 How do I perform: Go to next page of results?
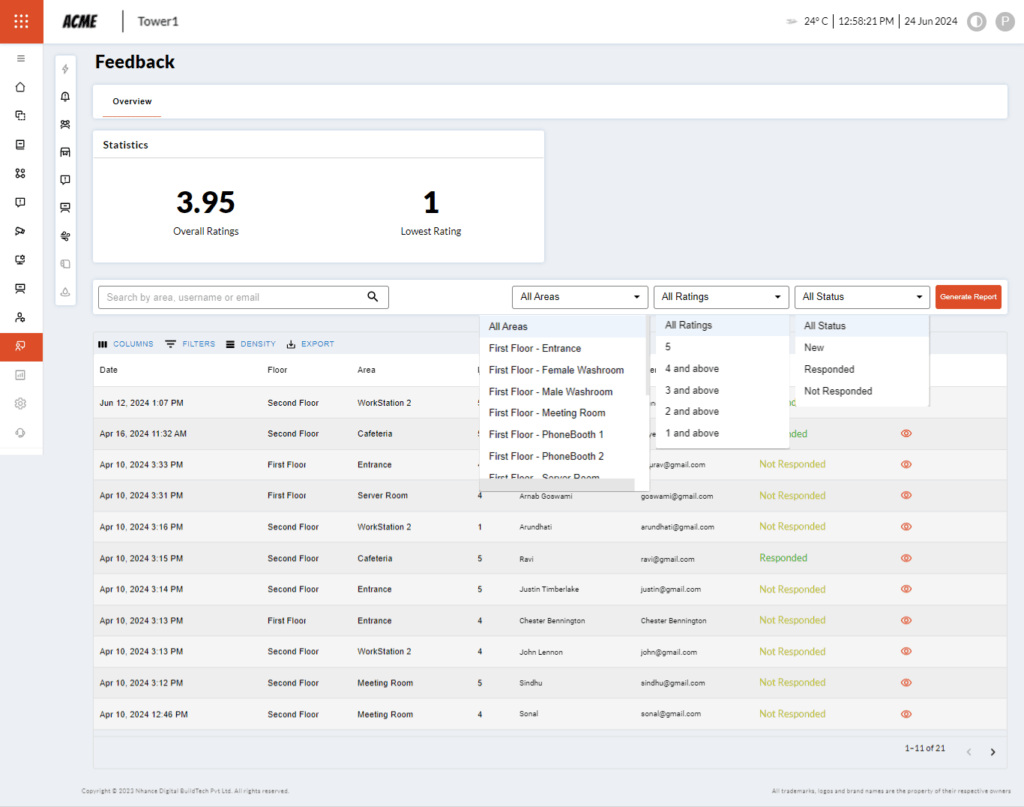click(992, 752)
